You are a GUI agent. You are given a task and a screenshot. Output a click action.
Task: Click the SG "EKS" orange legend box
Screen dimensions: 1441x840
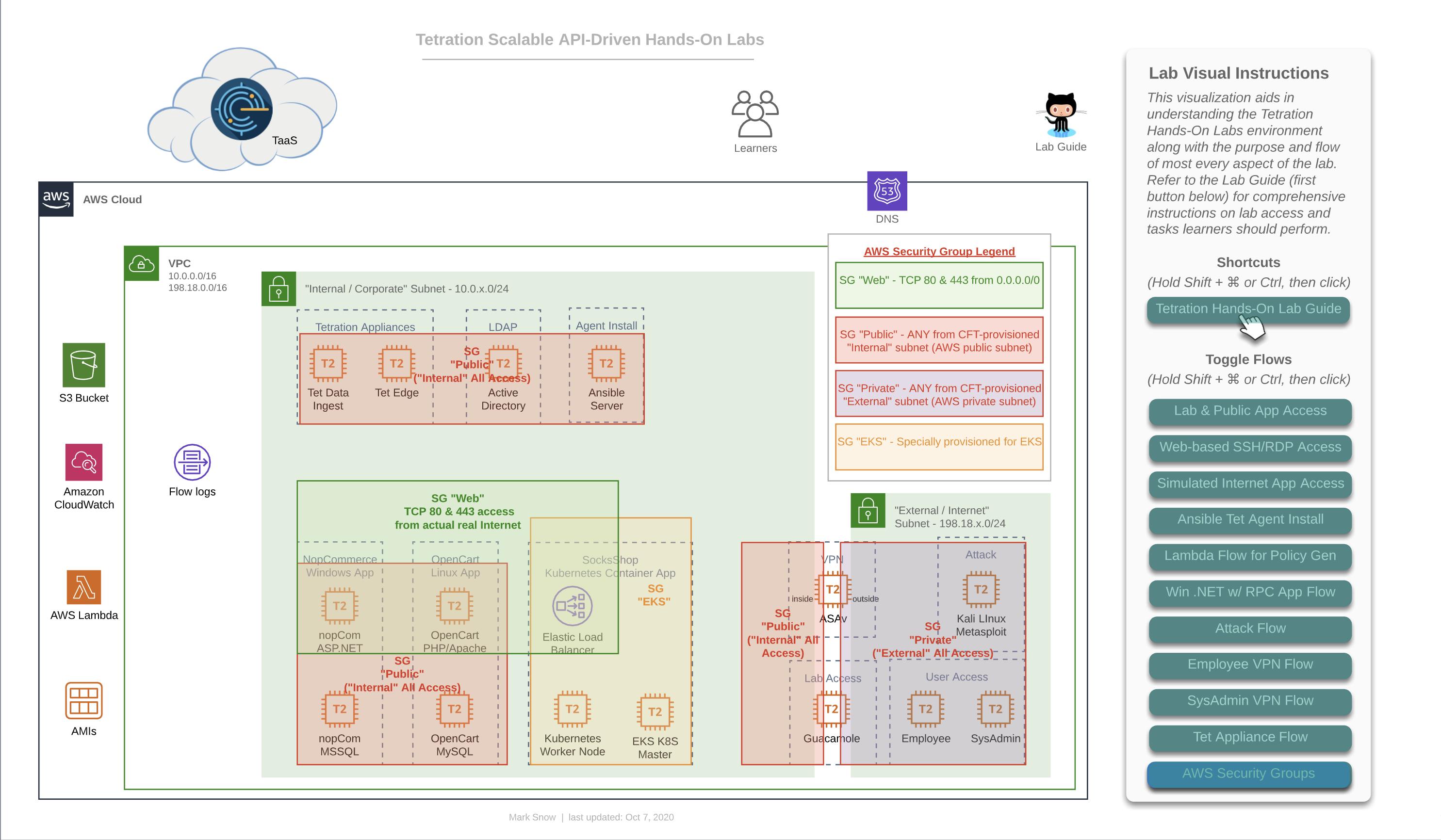click(939, 447)
